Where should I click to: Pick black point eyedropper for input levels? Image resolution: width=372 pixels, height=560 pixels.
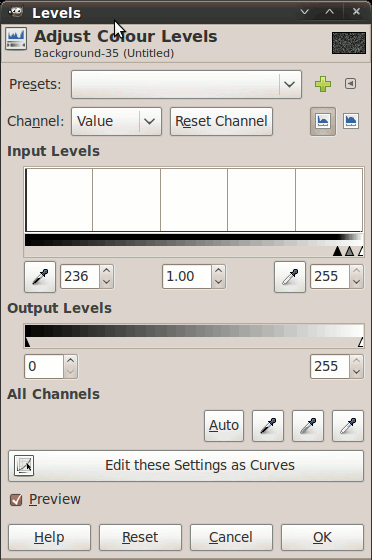(40, 277)
